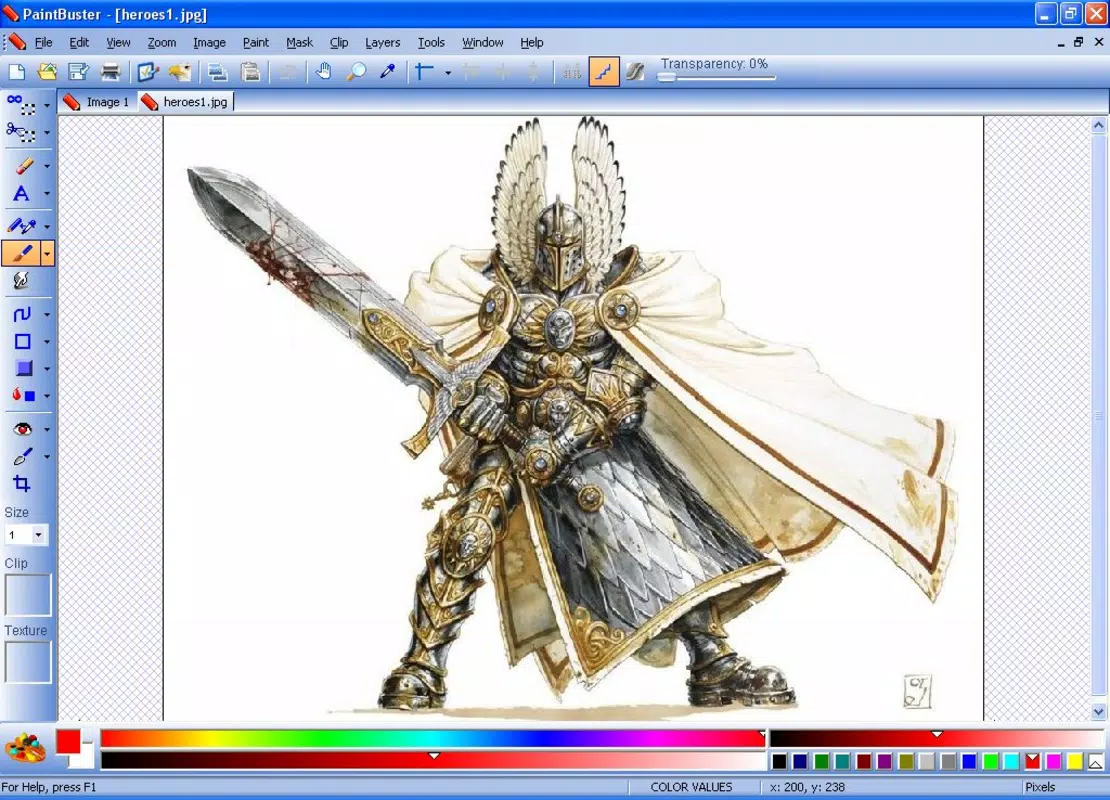This screenshot has height=800, width=1110.
Task: Select the Text tool letter A
Action: (x=22, y=193)
